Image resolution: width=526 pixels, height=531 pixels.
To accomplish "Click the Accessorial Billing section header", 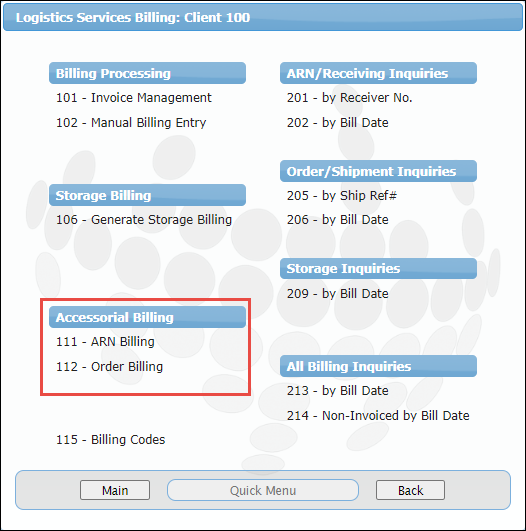I will (x=147, y=317).
